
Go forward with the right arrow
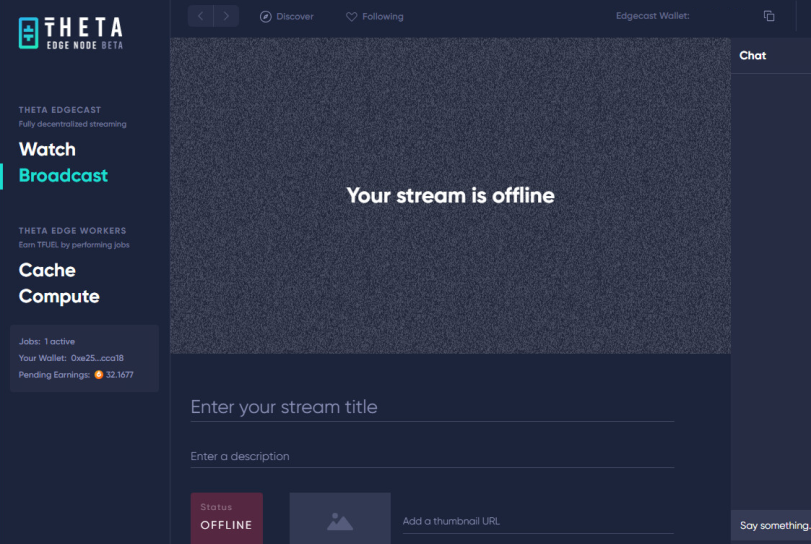point(226,16)
